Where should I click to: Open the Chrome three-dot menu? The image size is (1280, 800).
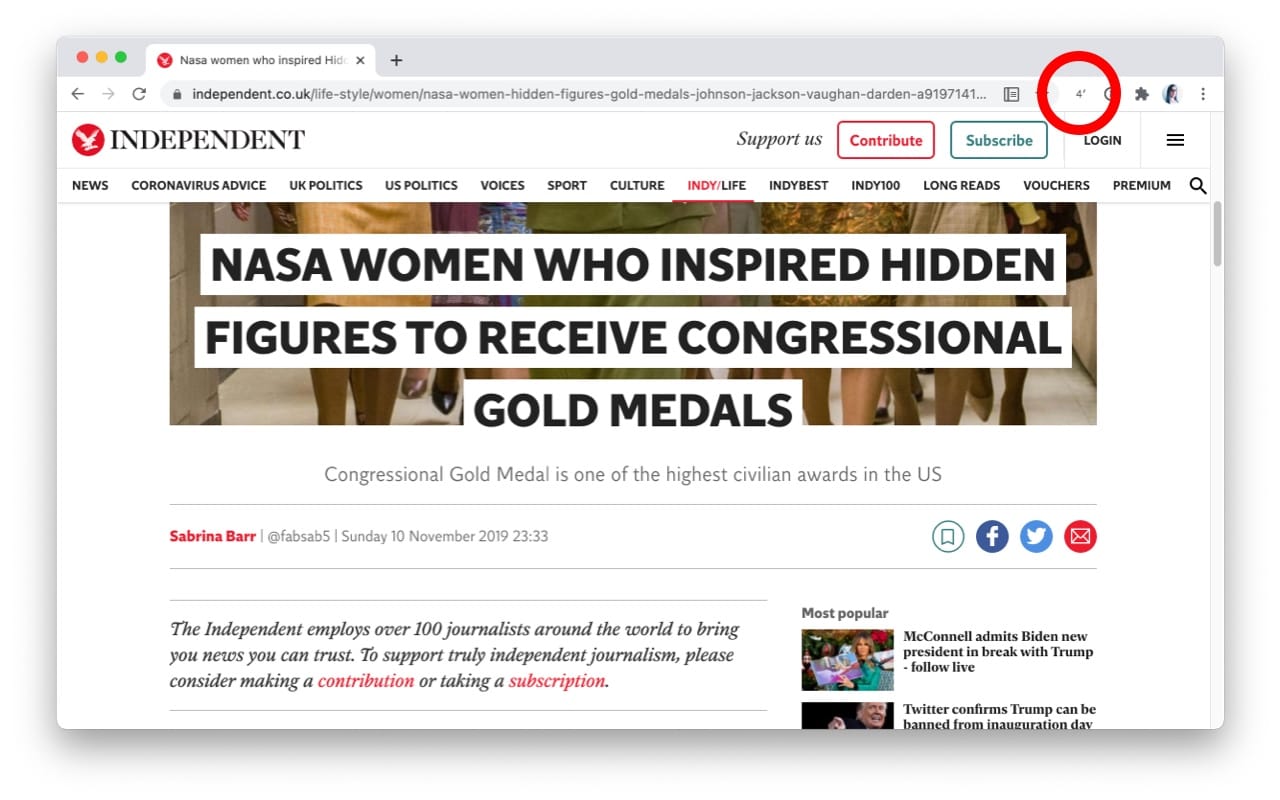(x=1203, y=94)
